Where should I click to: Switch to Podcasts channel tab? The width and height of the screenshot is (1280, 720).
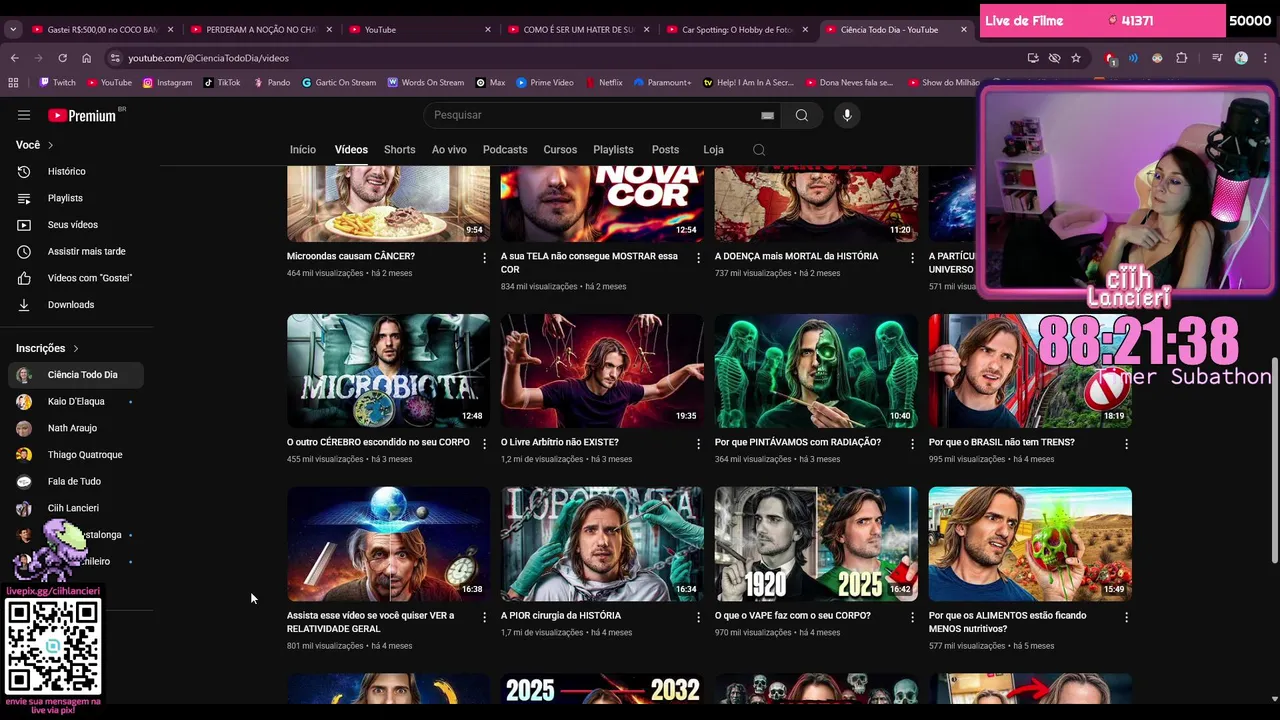tap(505, 150)
